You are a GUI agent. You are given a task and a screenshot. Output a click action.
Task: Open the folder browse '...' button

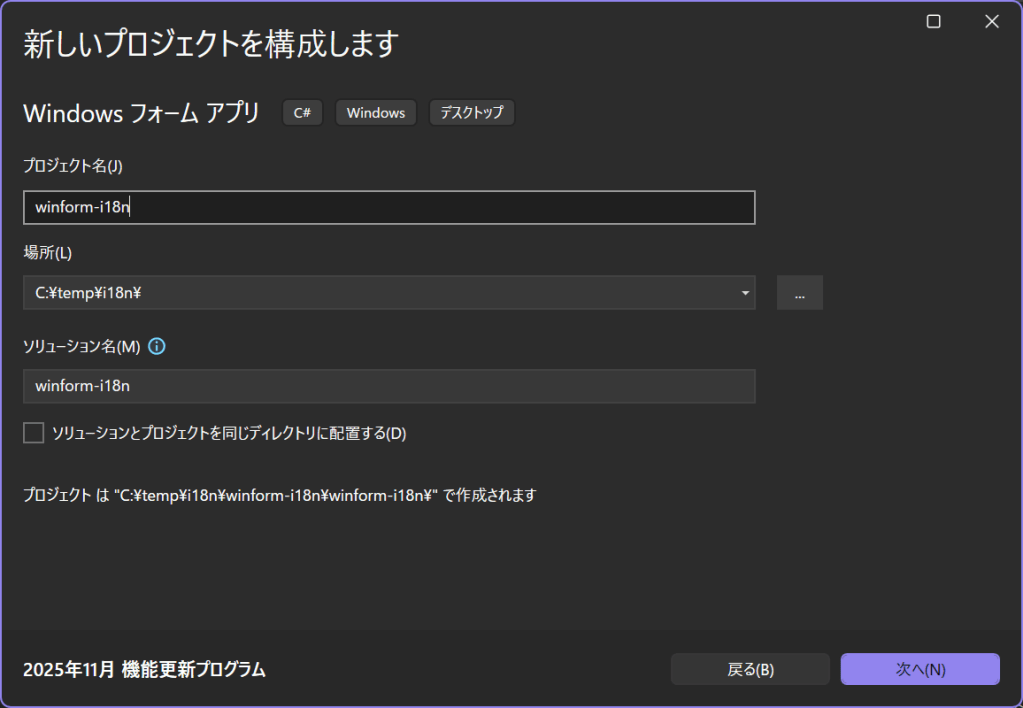[x=799, y=293]
